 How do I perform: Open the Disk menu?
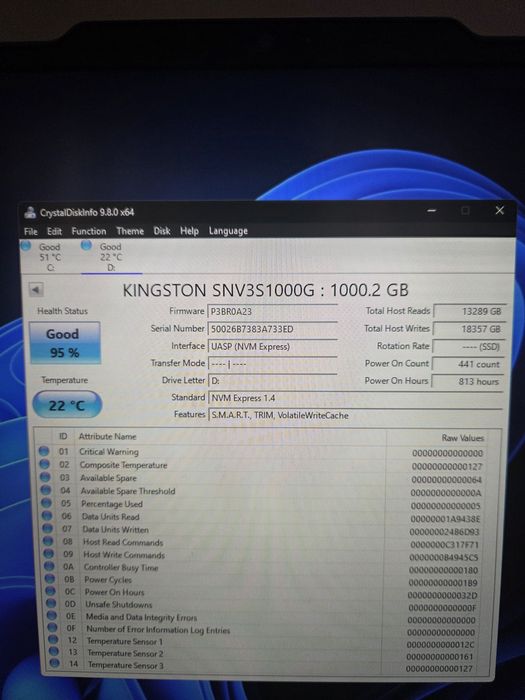click(x=162, y=231)
